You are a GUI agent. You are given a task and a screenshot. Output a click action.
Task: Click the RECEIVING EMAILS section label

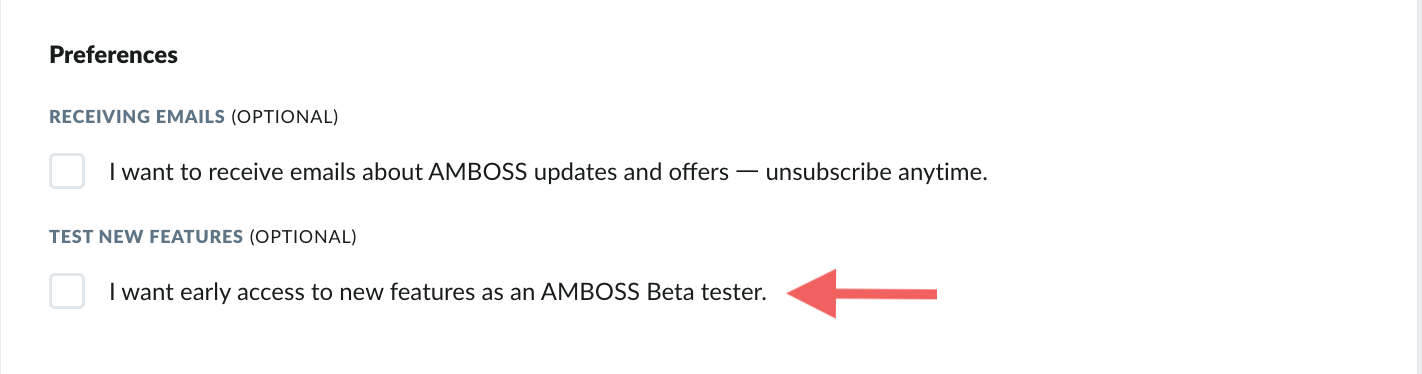point(137,117)
